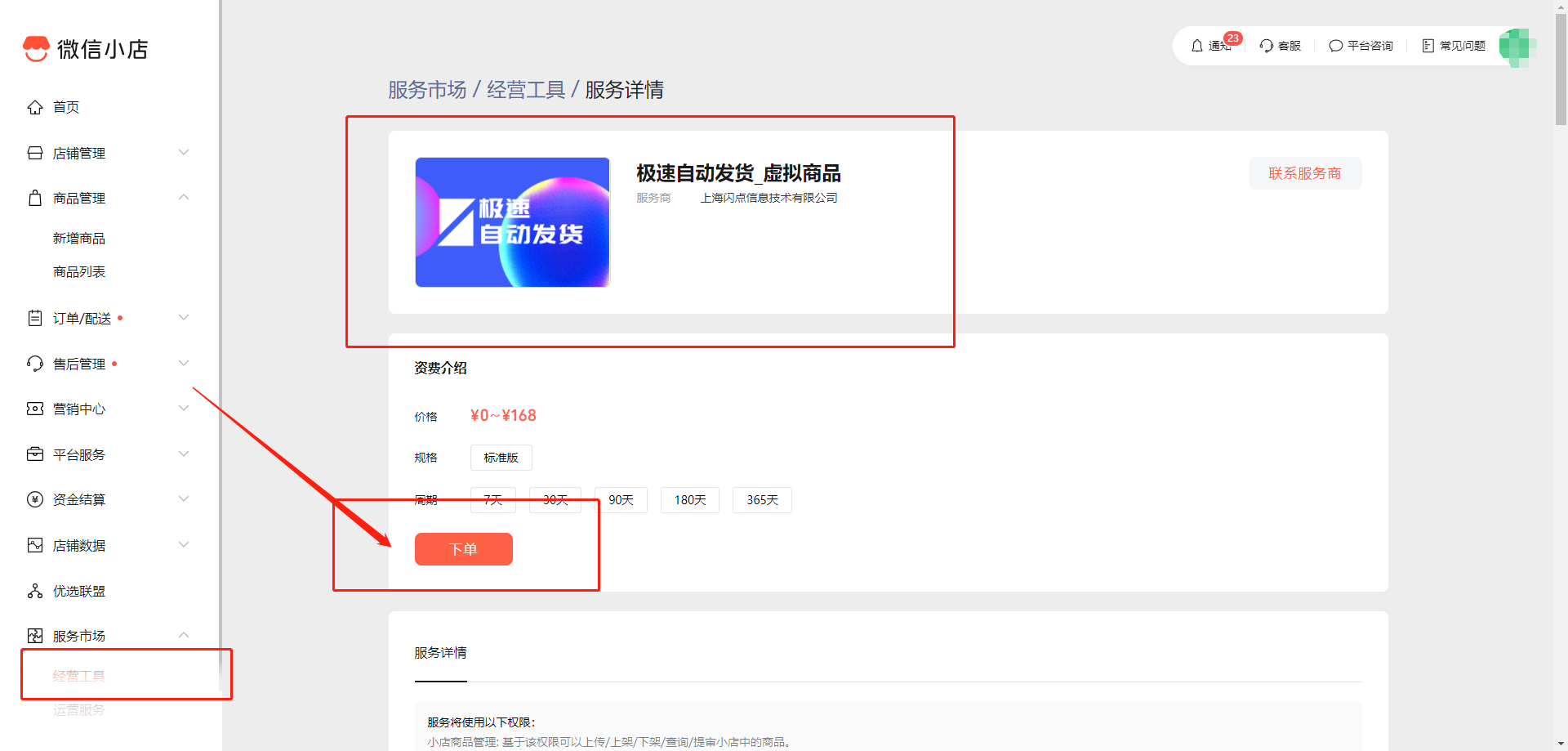Click the 订单/配送 clipboard icon
This screenshot has height=751, width=1568.
point(35,318)
